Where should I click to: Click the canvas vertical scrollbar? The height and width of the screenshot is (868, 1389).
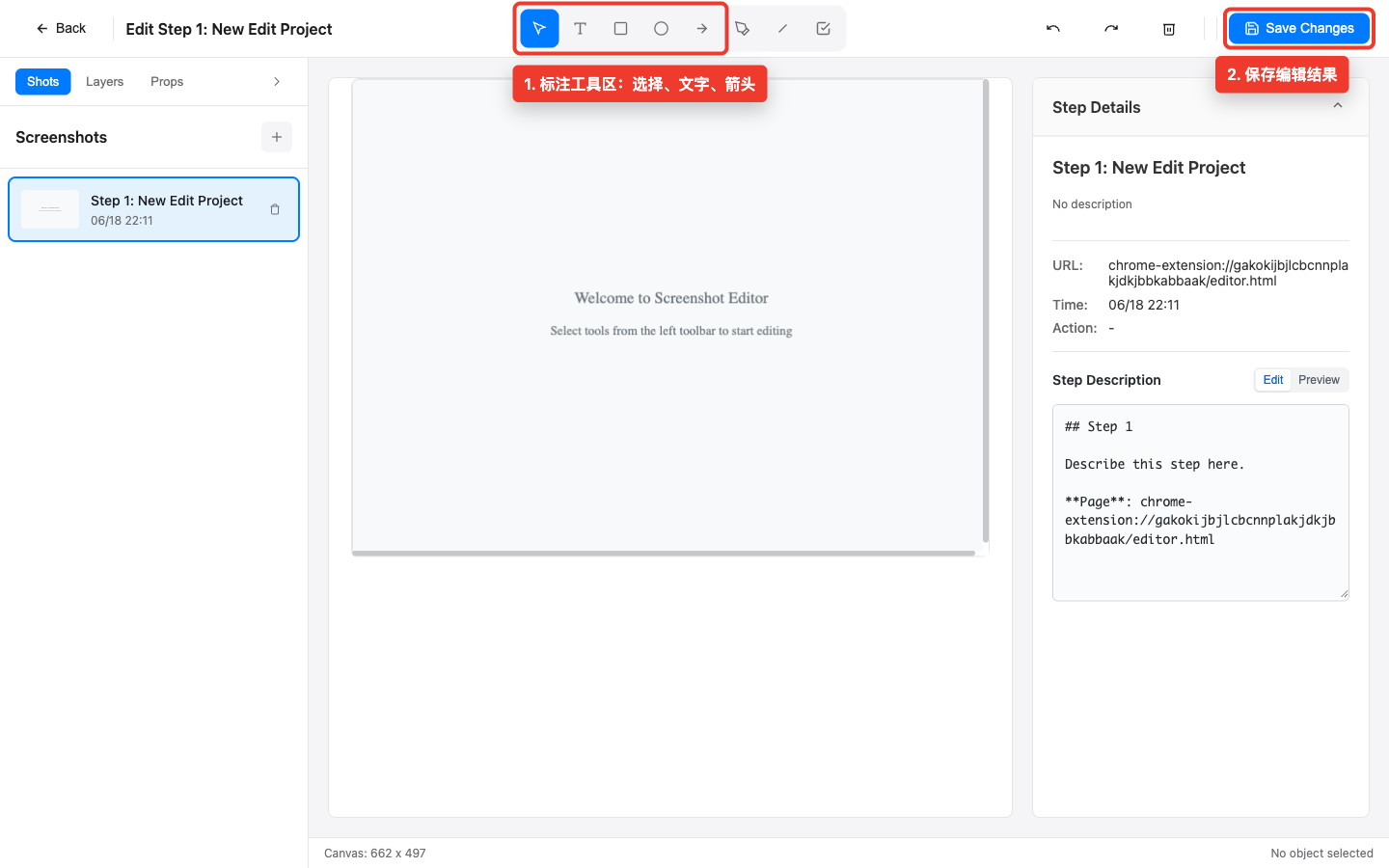point(986,311)
